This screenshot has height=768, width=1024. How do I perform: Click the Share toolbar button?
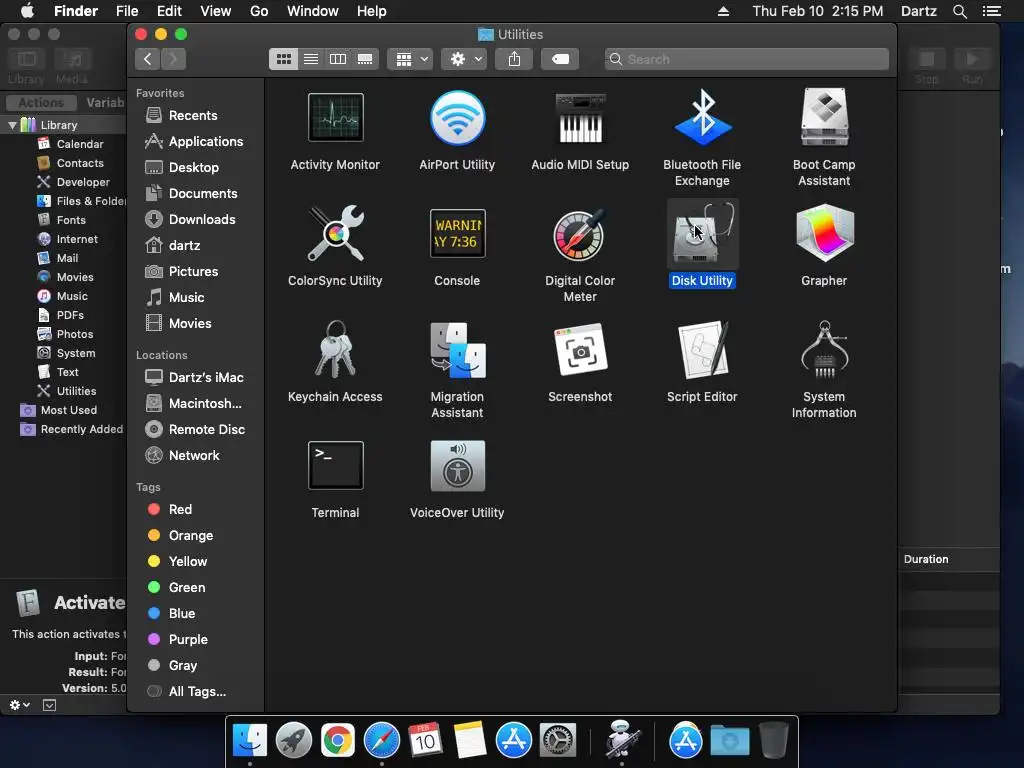tap(515, 59)
